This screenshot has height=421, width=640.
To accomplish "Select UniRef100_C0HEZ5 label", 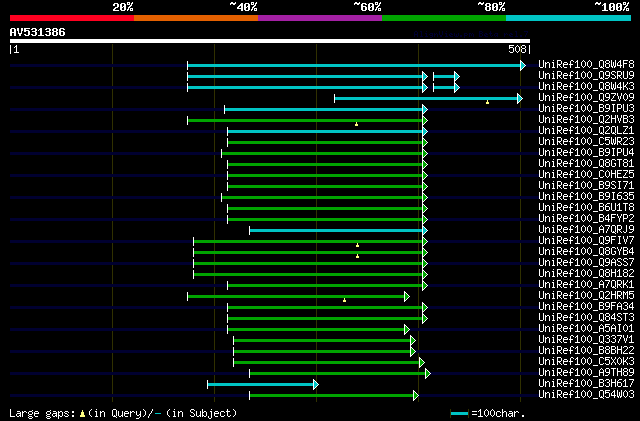I will pos(586,175).
